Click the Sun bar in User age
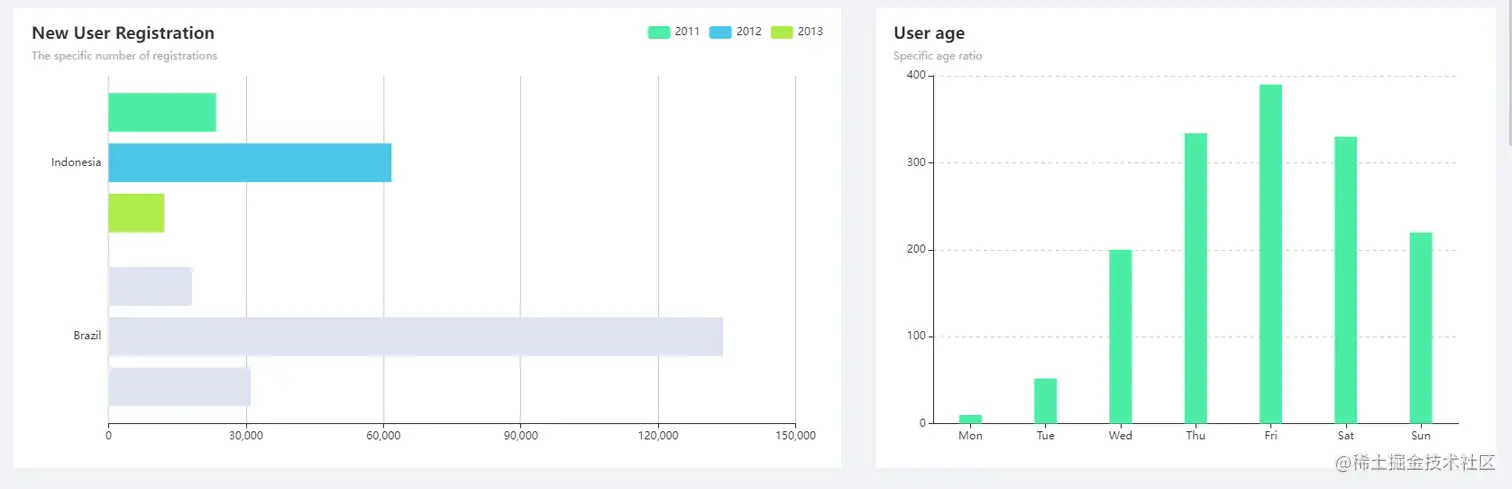Image resolution: width=1512 pixels, height=489 pixels. (1420, 328)
